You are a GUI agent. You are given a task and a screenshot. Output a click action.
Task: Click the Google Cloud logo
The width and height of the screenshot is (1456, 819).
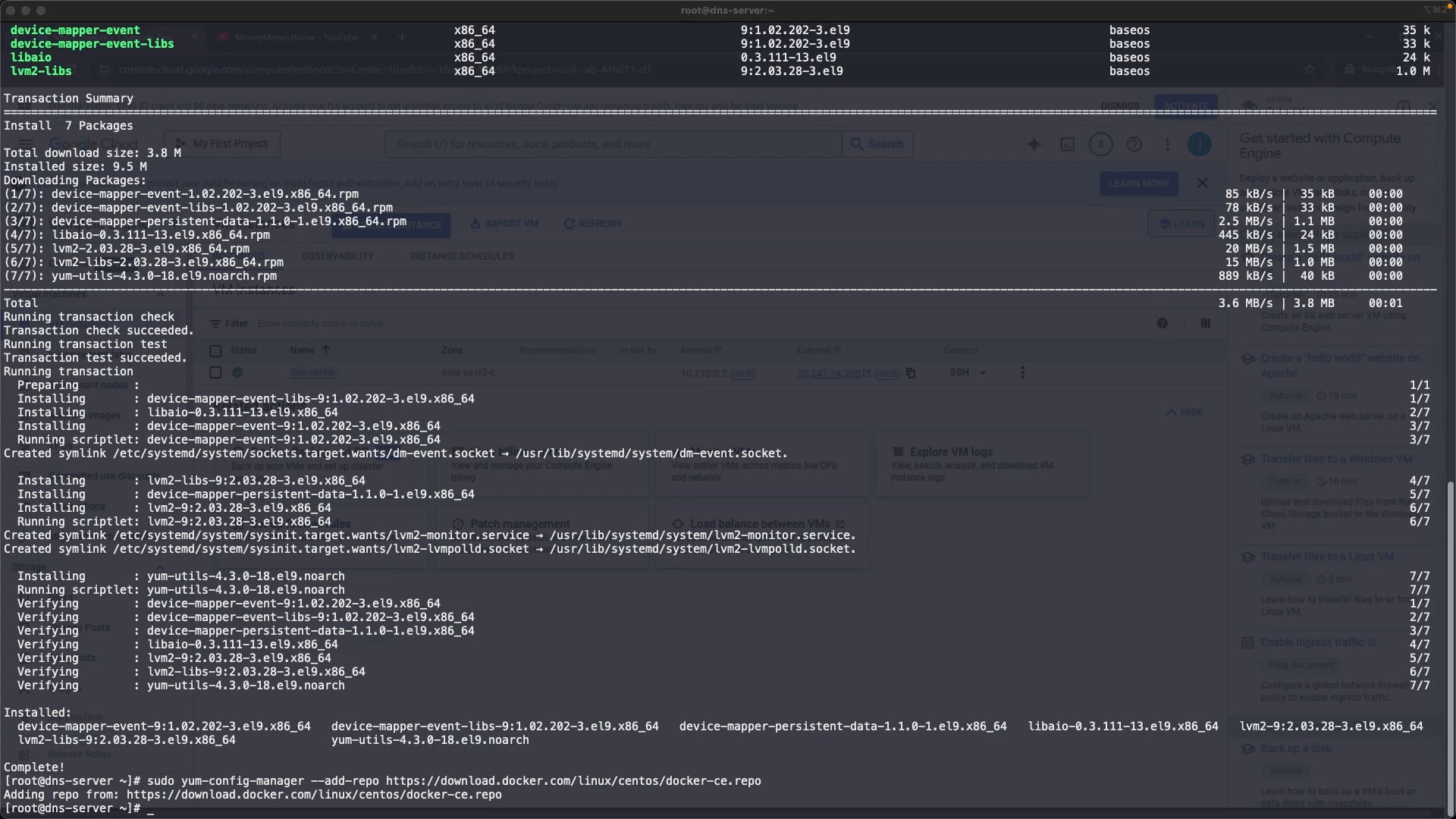(94, 144)
